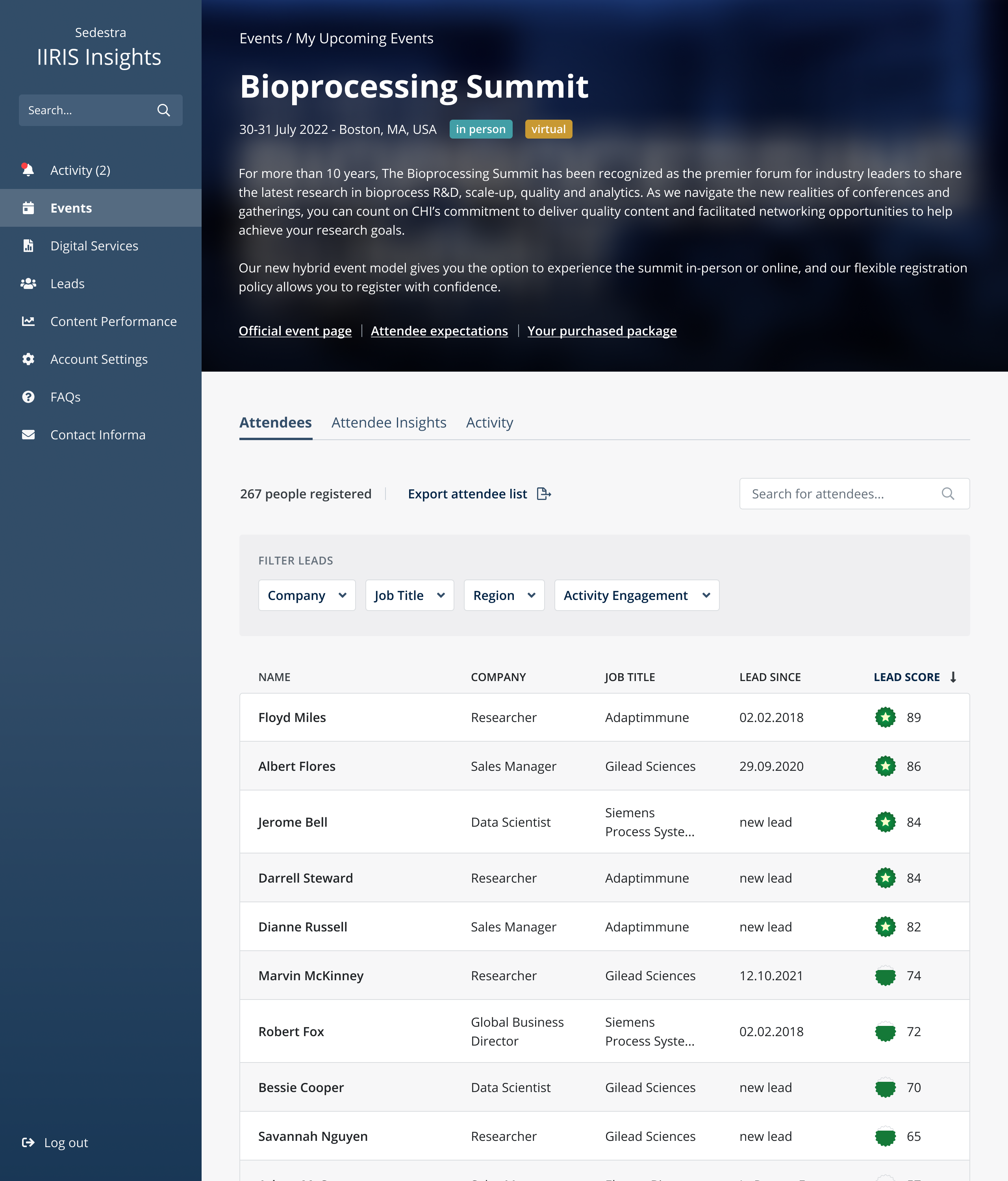1008x1181 pixels.
Task: Click the LEAD SINCE column header
Action: tap(770, 677)
